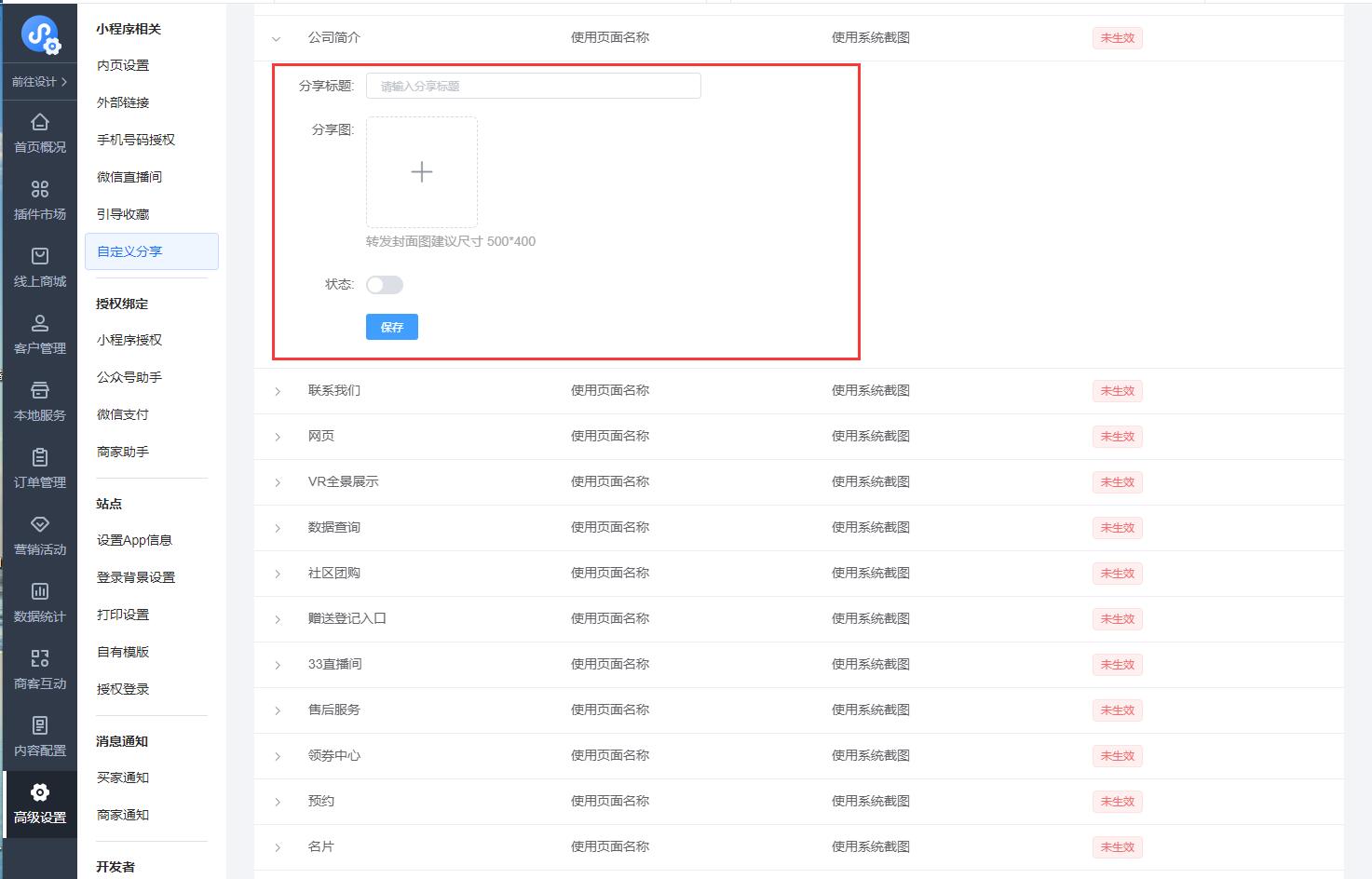Open 营销活动 diamond icon
1372x879 pixels.
pos(40,525)
